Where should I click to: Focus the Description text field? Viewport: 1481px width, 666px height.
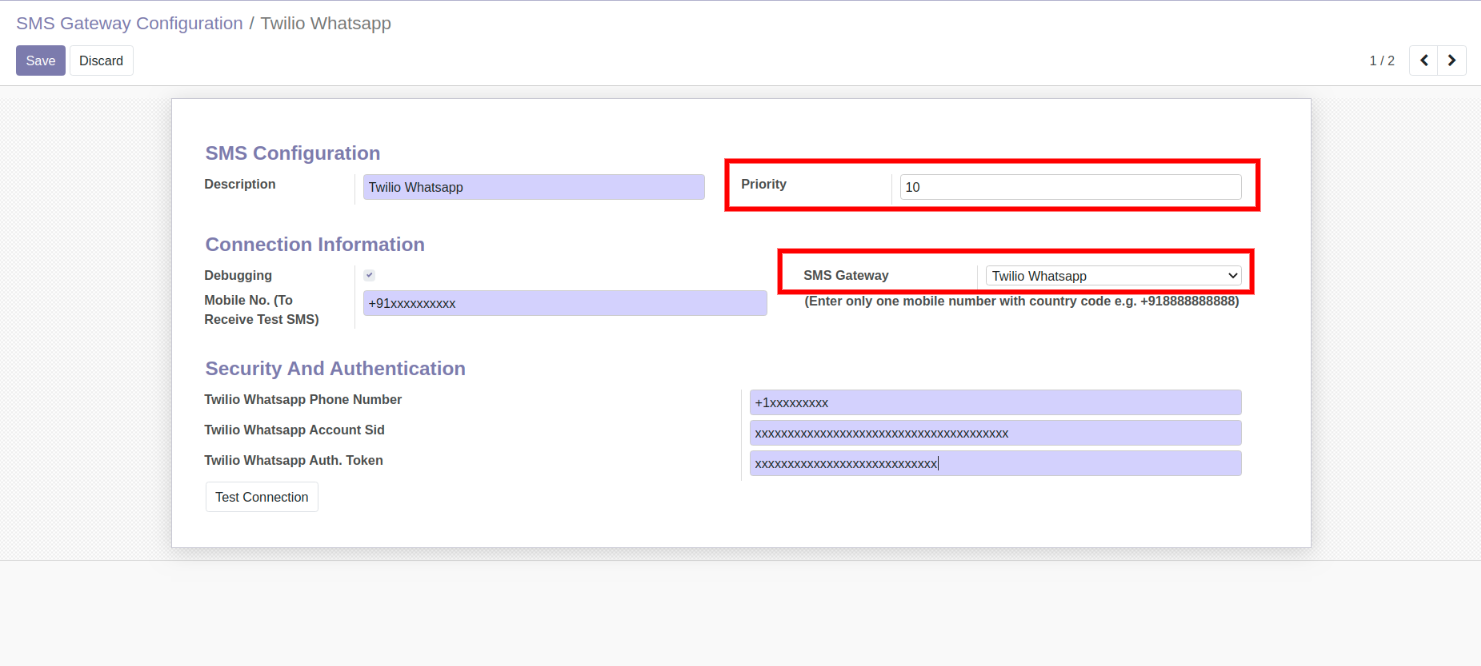[x=533, y=187]
